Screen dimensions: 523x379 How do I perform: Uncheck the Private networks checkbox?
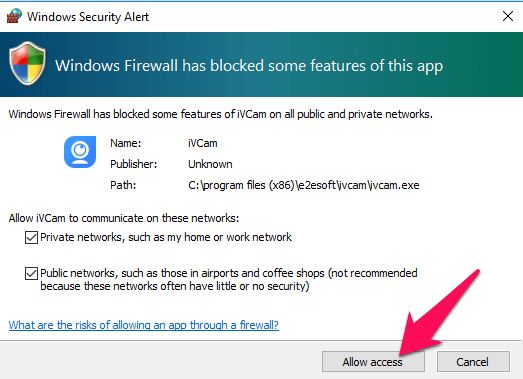[x=31, y=238]
